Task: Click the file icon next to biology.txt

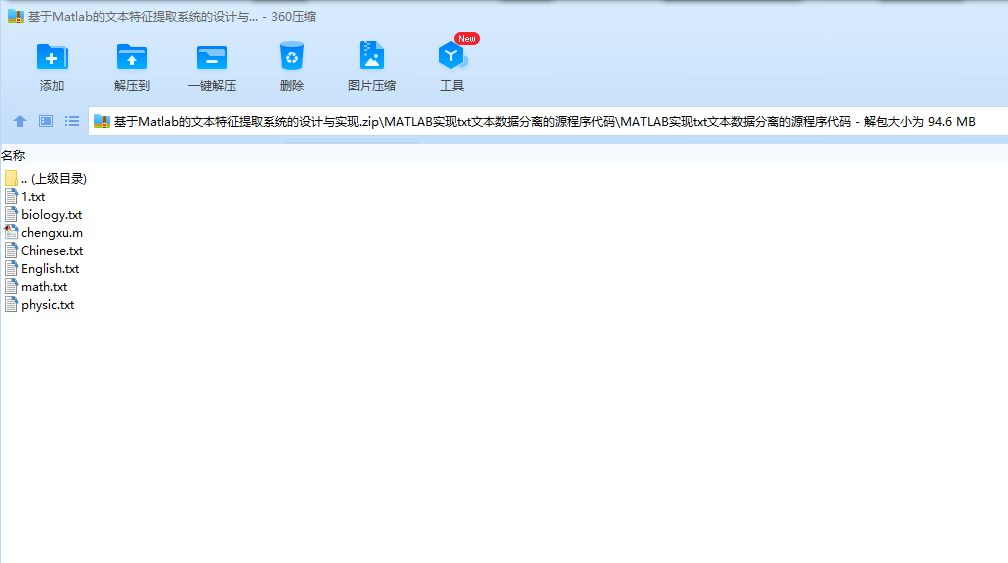Action: (x=11, y=215)
